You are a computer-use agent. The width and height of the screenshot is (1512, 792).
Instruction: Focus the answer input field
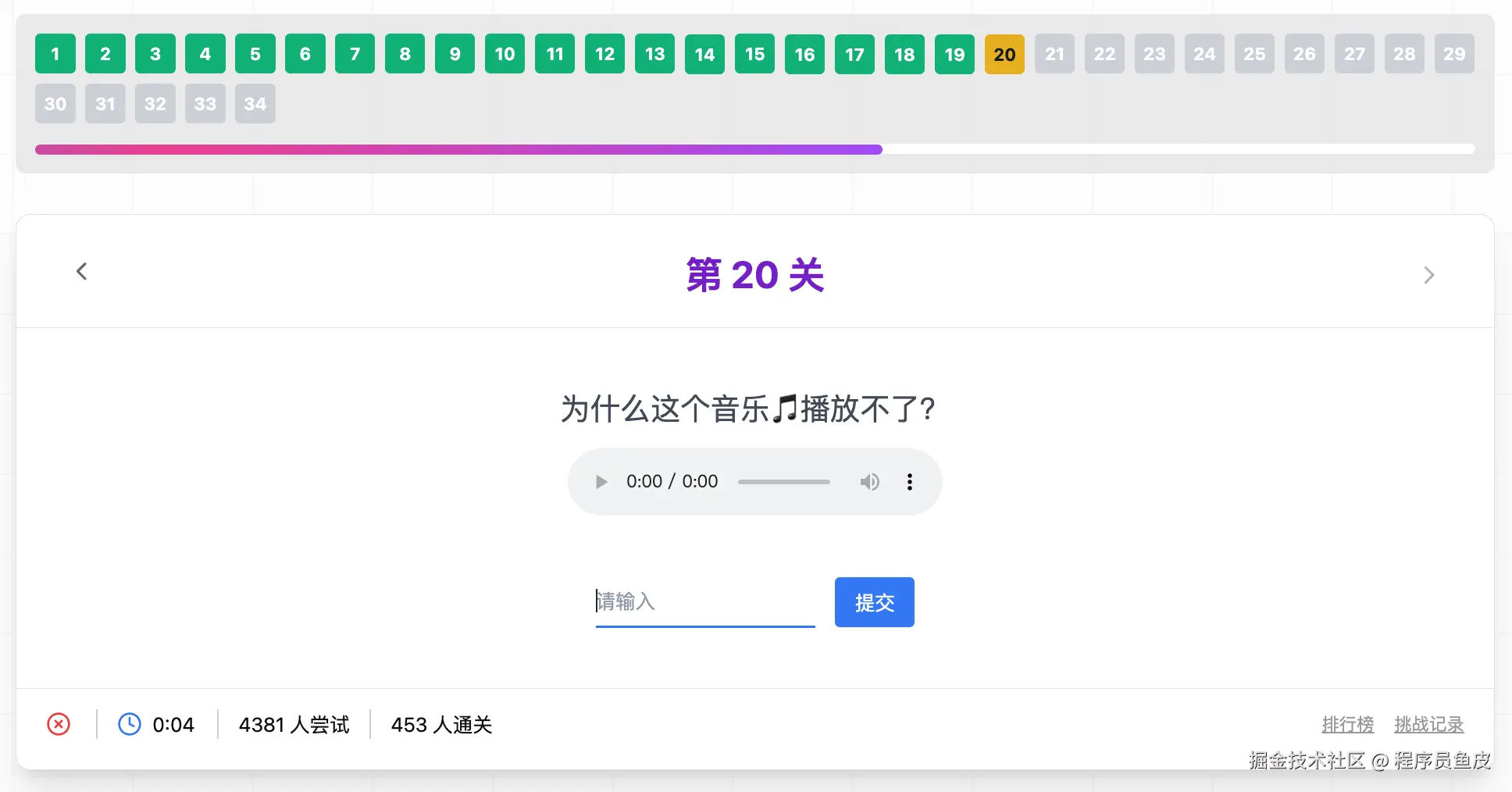(x=704, y=601)
